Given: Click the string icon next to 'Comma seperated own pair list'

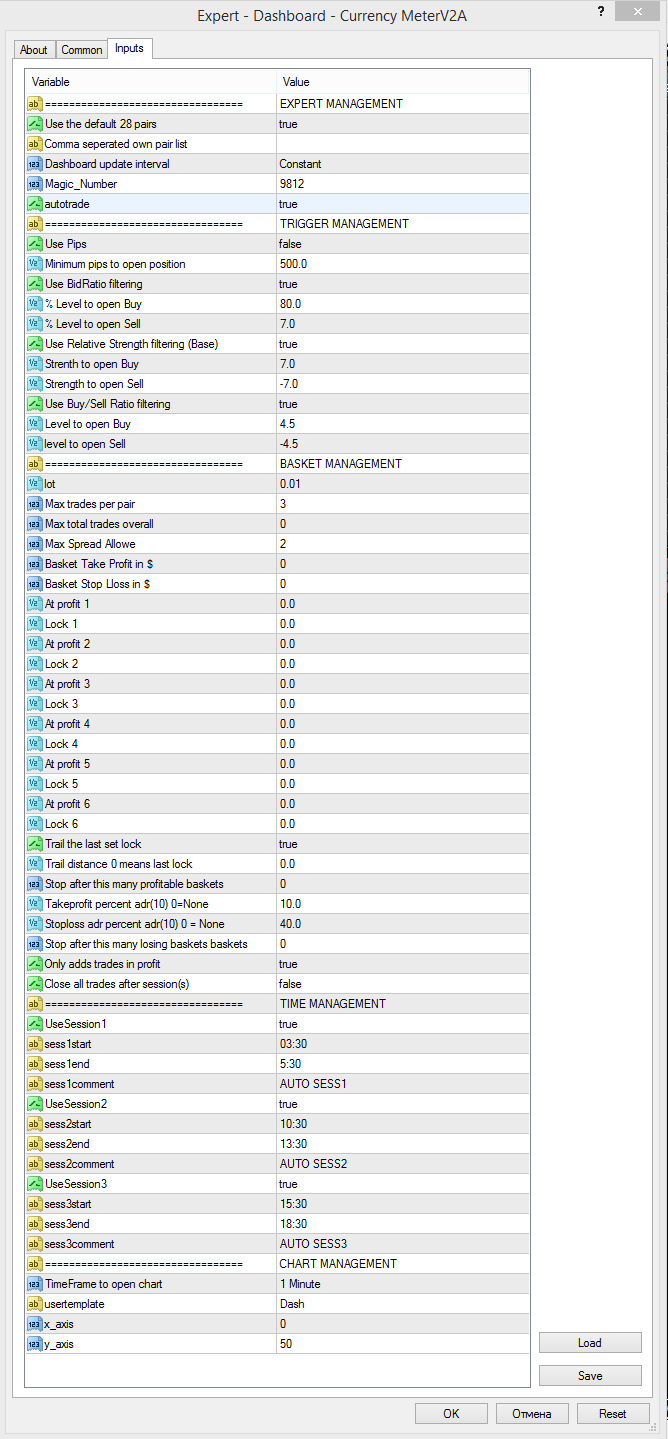Looking at the screenshot, I should [x=34, y=144].
